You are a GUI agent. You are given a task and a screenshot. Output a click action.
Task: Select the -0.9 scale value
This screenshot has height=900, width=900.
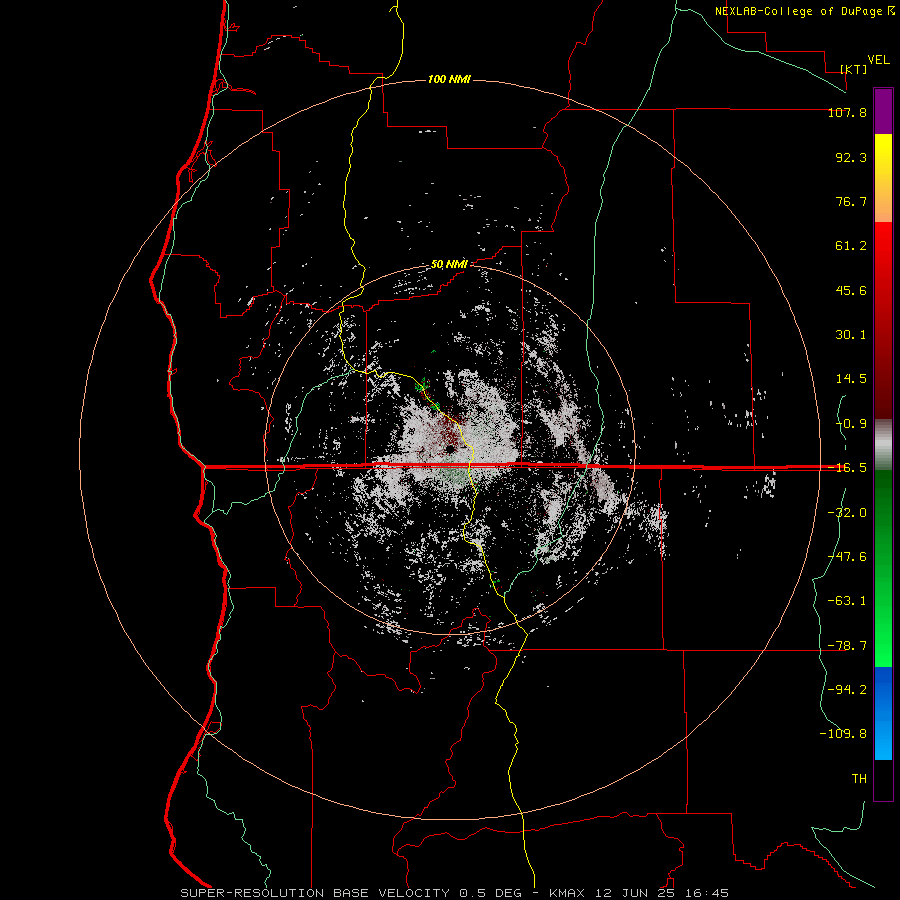pyautogui.click(x=851, y=424)
